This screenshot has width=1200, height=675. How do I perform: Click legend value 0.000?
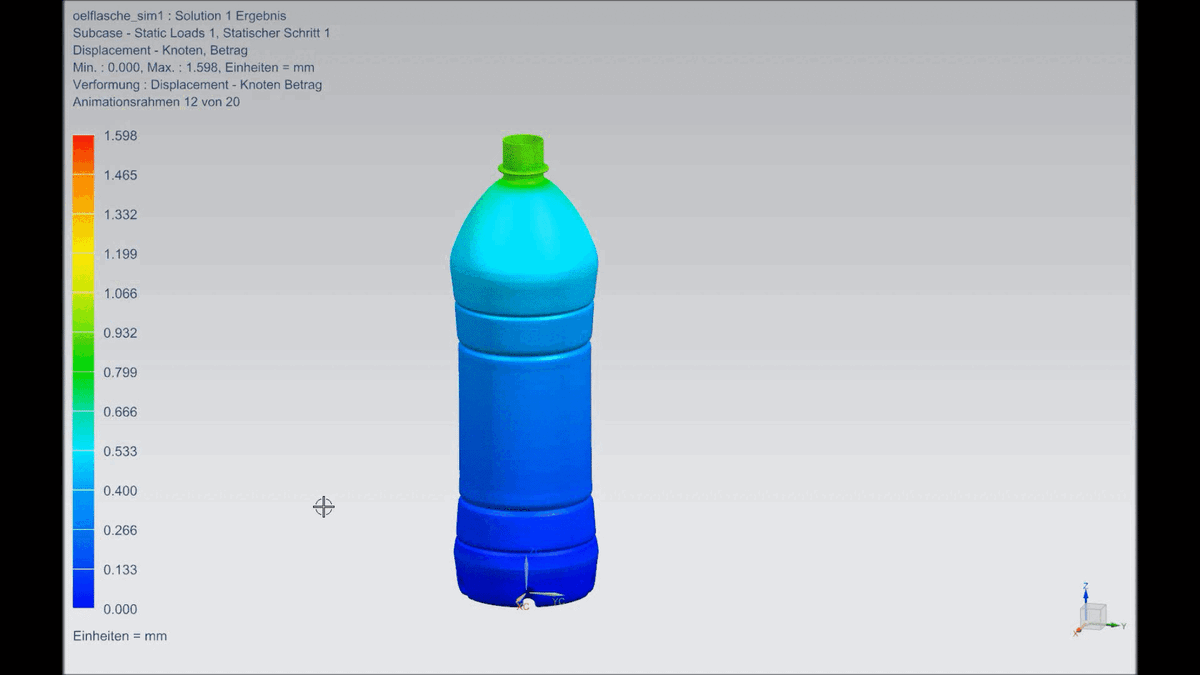(121, 609)
